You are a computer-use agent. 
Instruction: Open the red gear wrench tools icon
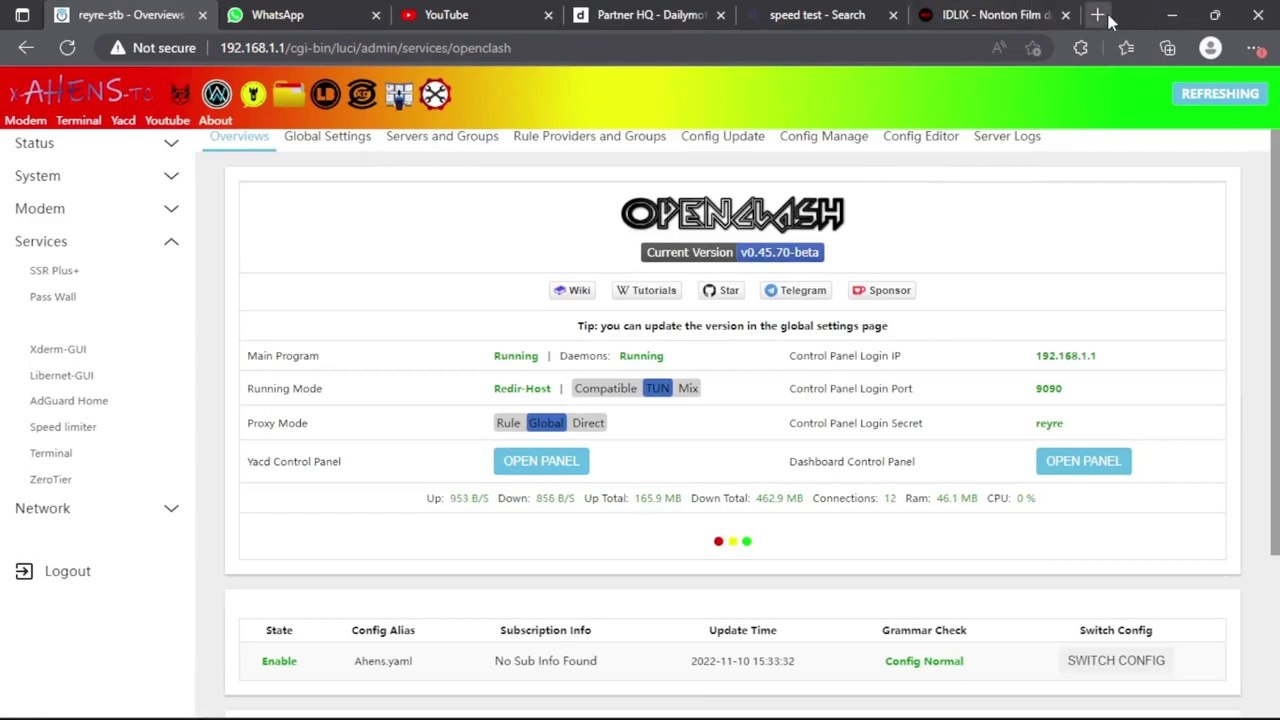435,94
